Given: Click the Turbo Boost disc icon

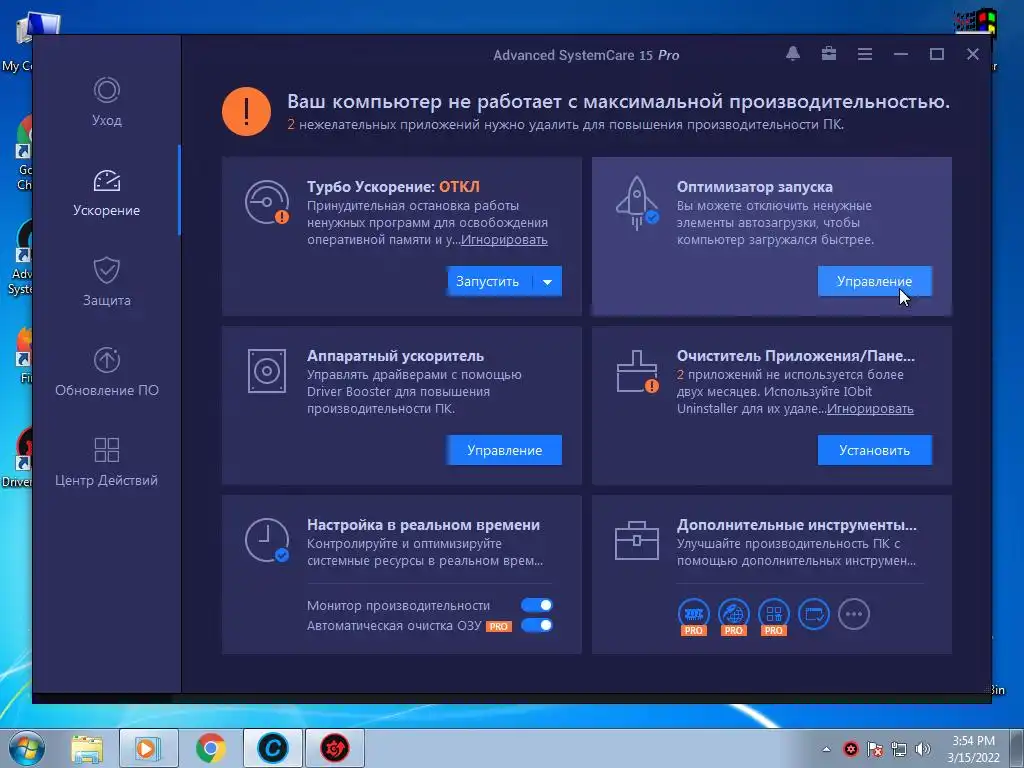Looking at the screenshot, I should [266, 202].
